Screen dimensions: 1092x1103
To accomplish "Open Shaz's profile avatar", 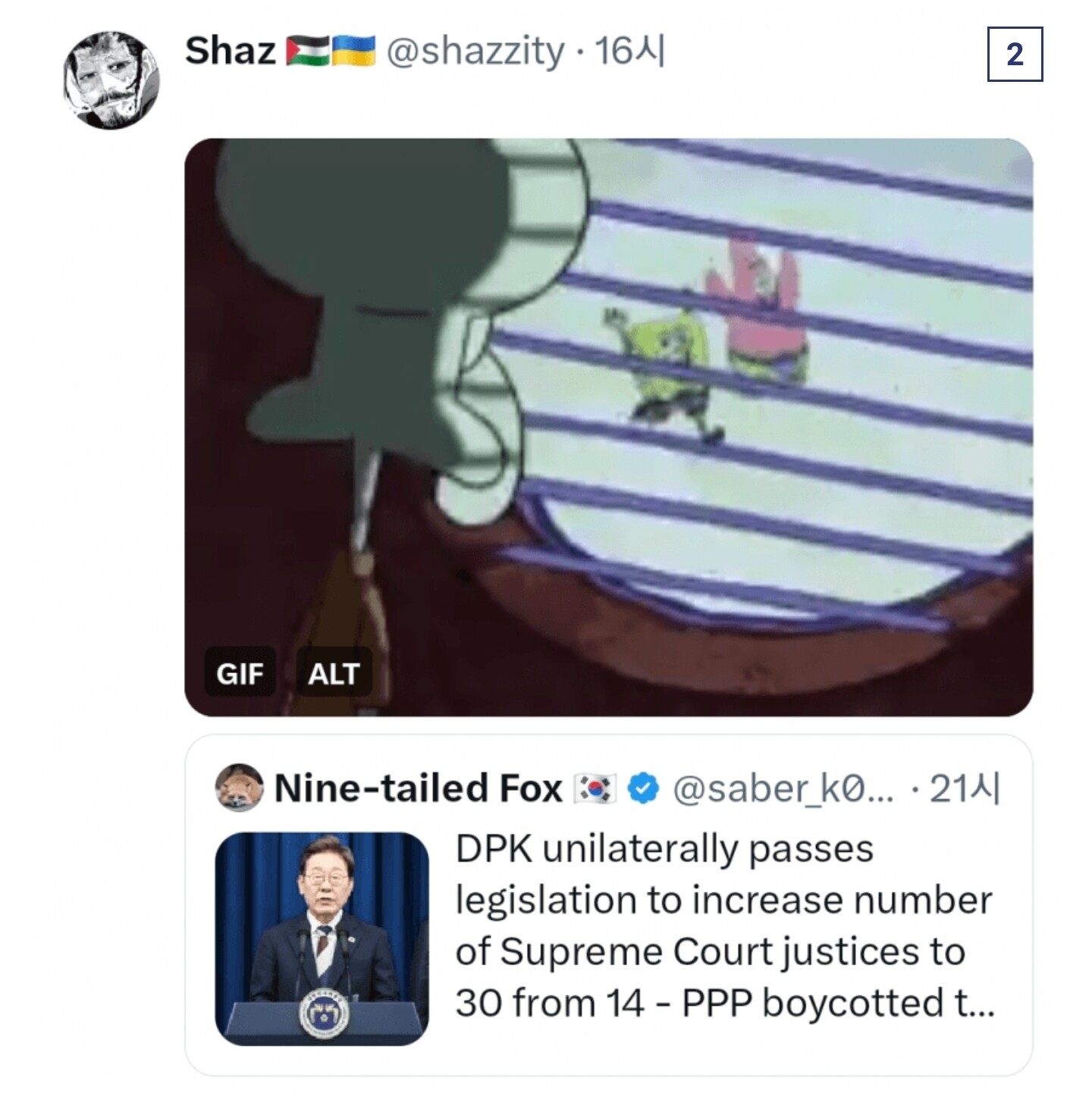I will pyautogui.click(x=111, y=80).
